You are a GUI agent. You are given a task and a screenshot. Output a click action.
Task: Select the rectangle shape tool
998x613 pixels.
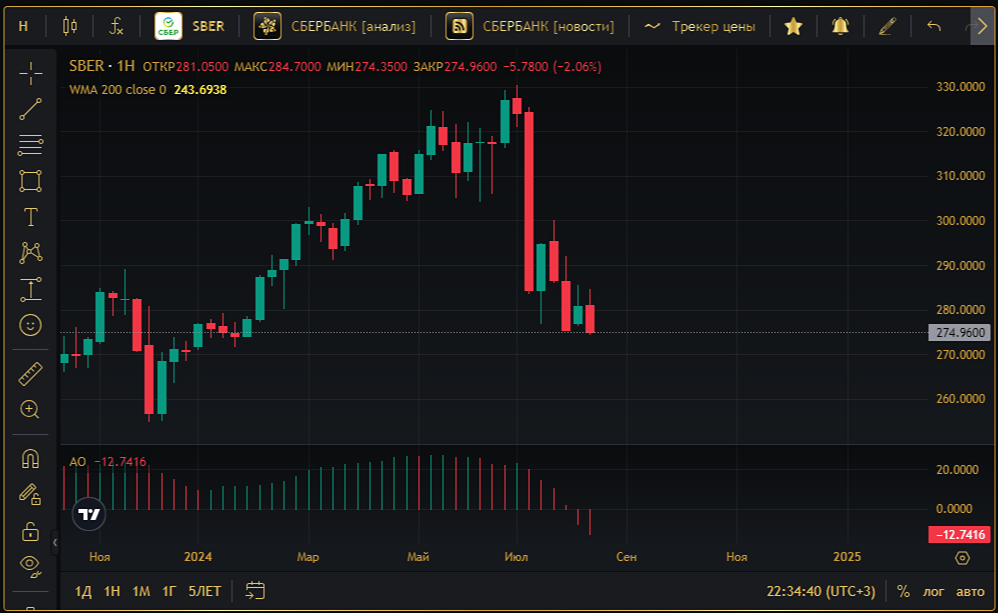[x=31, y=181]
